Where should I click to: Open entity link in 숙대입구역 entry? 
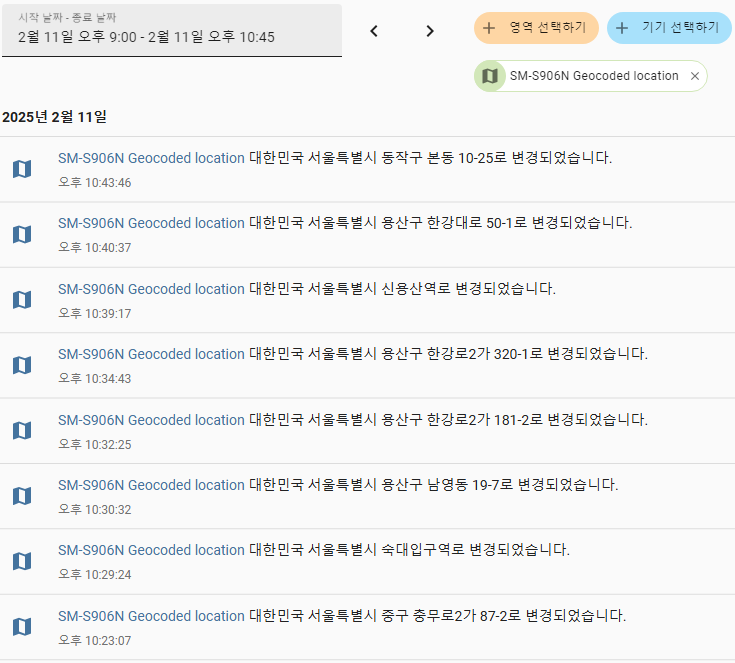(151, 550)
